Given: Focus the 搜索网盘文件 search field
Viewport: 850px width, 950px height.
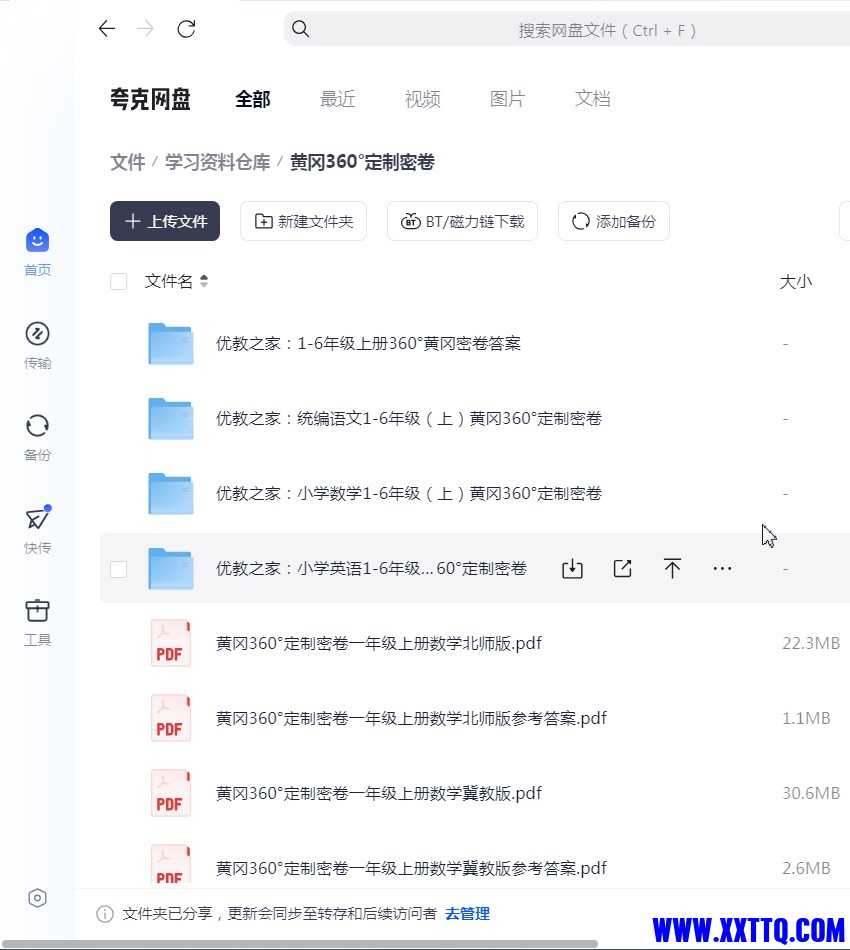Looking at the screenshot, I should coord(566,29).
